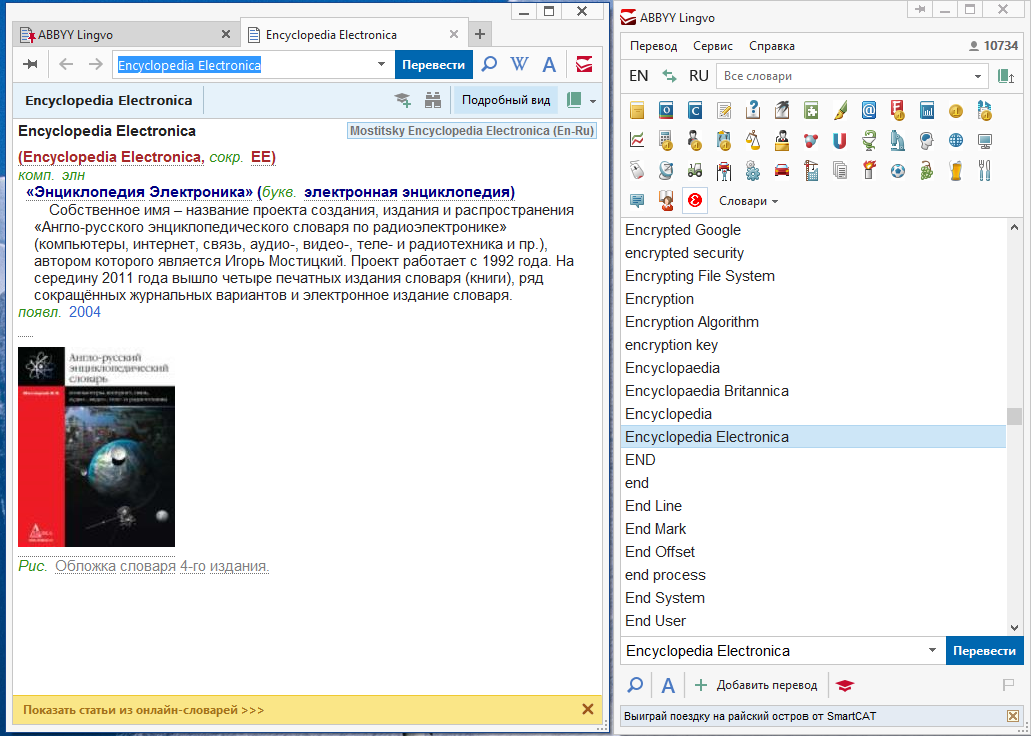This screenshot has width=1031, height=736.
Task: Toggle Подробный вид detailed view
Action: coord(505,100)
